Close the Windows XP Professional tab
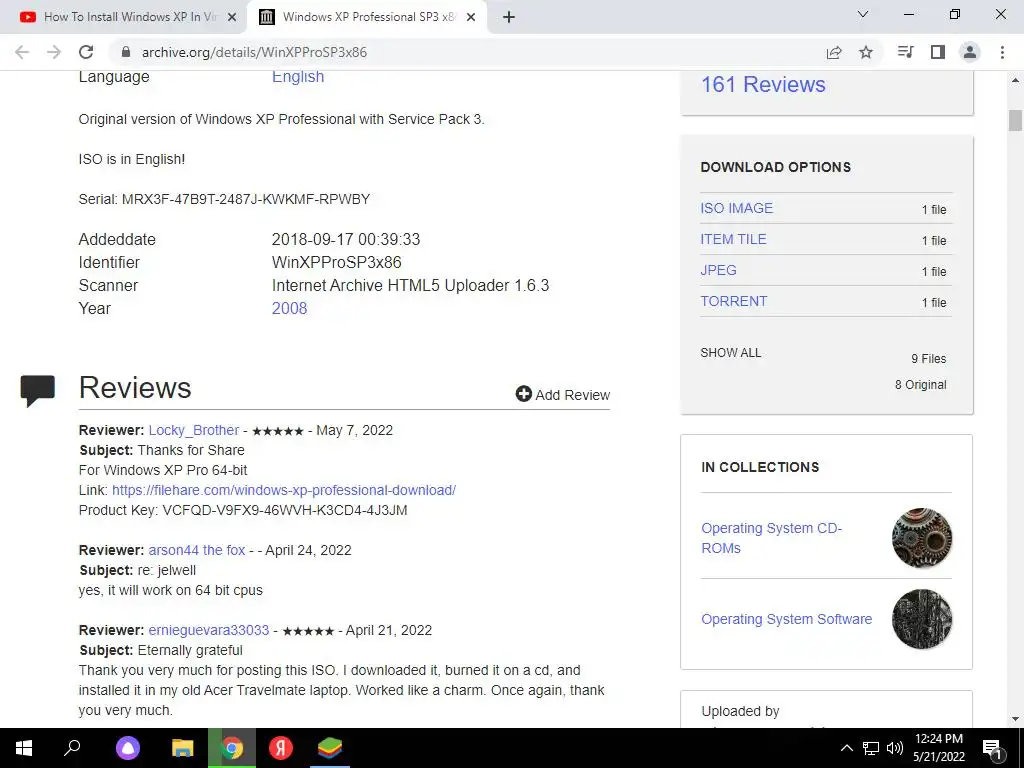Viewport: 1024px width, 768px height. (471, 18)
